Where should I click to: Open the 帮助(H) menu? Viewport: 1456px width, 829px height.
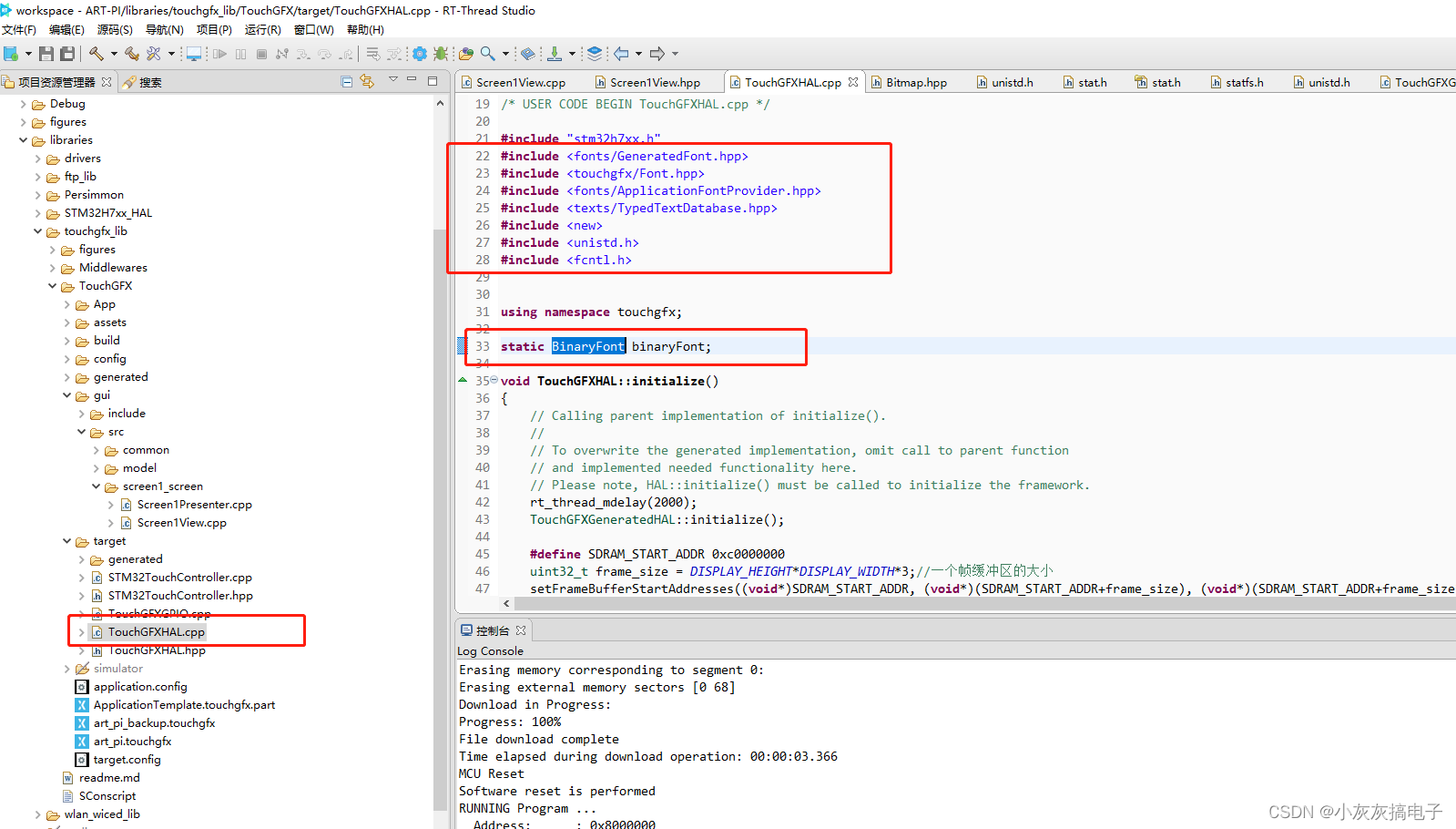365,30
